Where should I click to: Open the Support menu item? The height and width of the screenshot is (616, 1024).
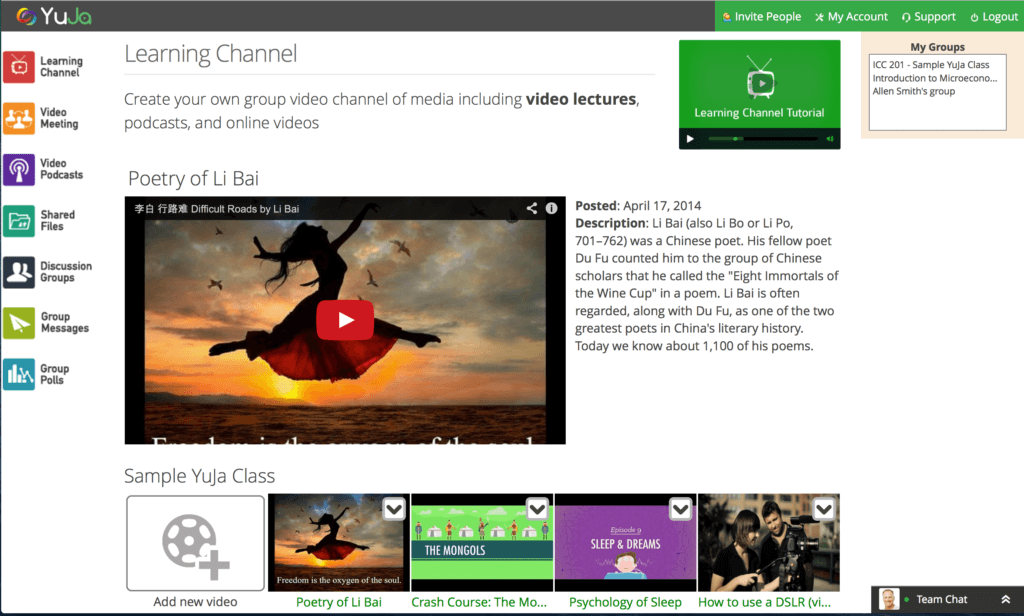[929, 16]
